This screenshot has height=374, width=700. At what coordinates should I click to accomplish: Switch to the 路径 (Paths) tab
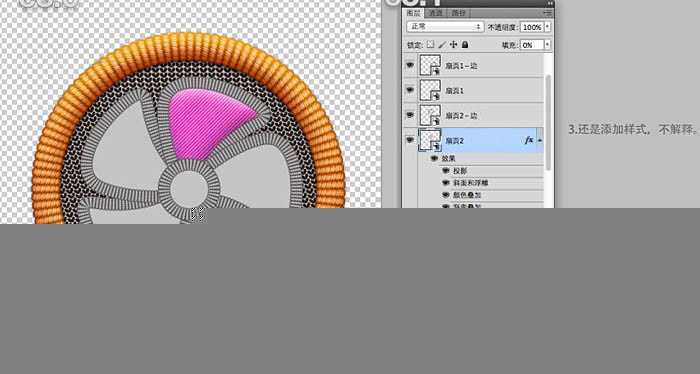(x=458, y=13)
